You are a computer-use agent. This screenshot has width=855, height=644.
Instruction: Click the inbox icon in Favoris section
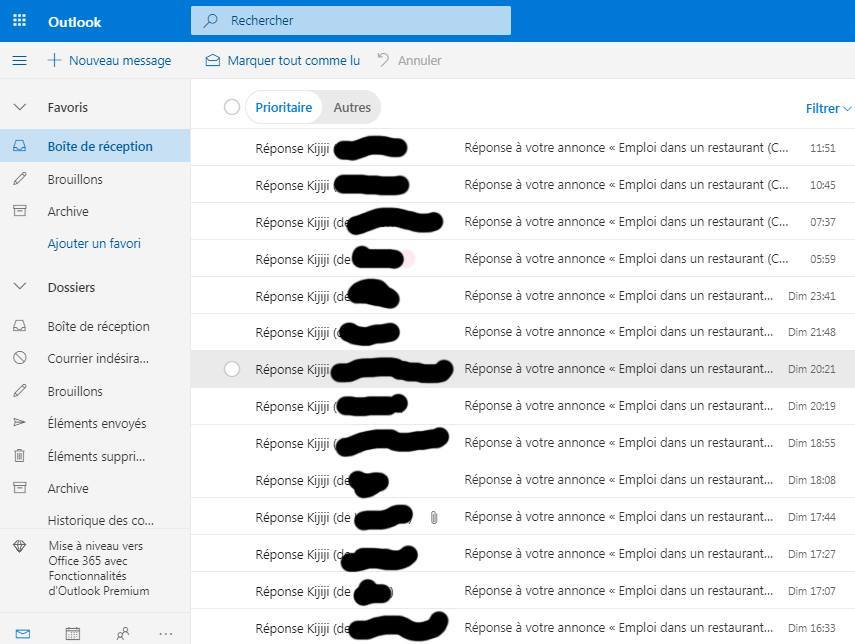(x=20, y=146)
